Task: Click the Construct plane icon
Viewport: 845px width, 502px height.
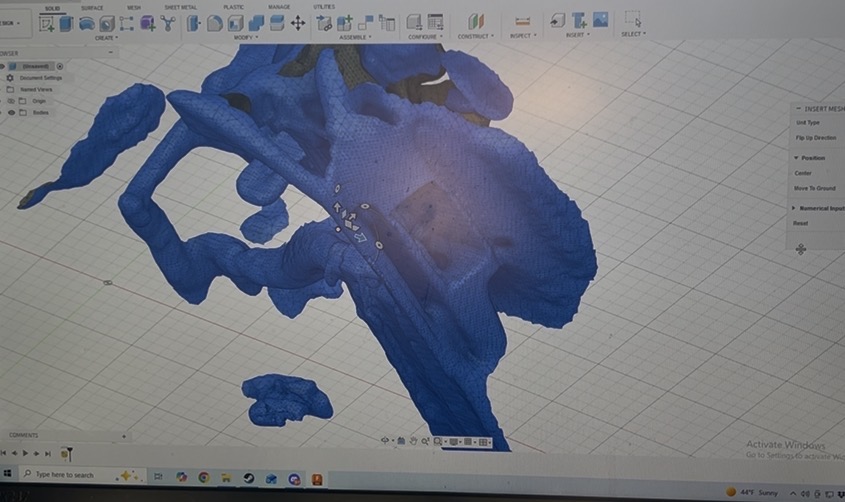Action: (476, 21)
